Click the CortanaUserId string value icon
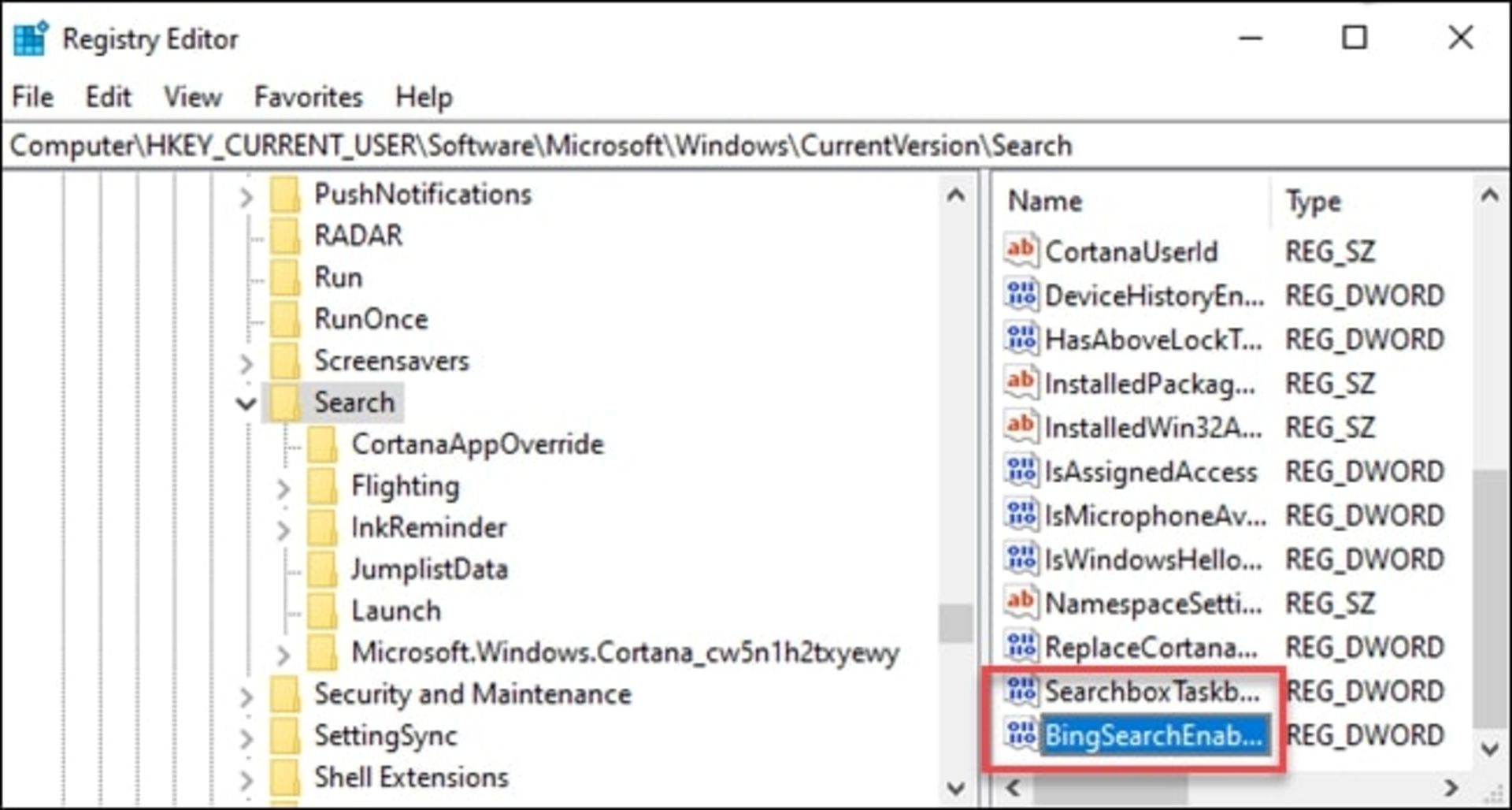 pyautogui.click(x=1021, y=251)
